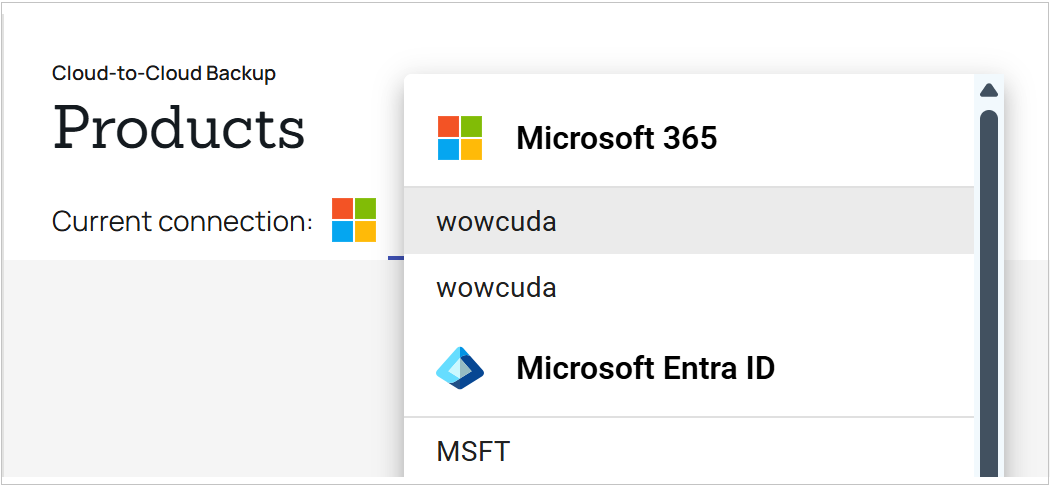Click the Current connection label
1053x487 pixels.
pyautogui.click(x=182, y=222)
